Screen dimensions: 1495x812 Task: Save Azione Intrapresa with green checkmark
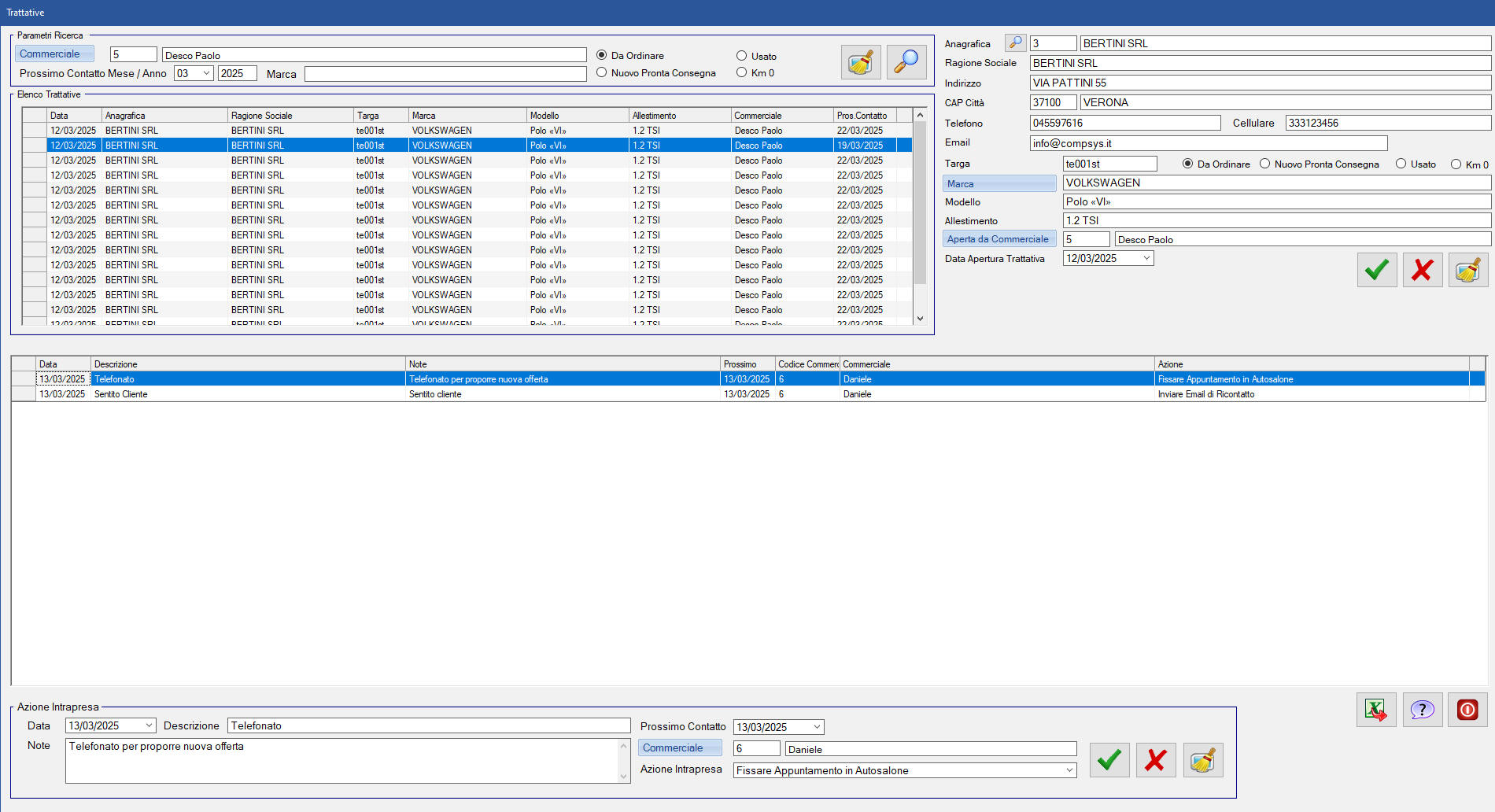(x=1109, y=760)
